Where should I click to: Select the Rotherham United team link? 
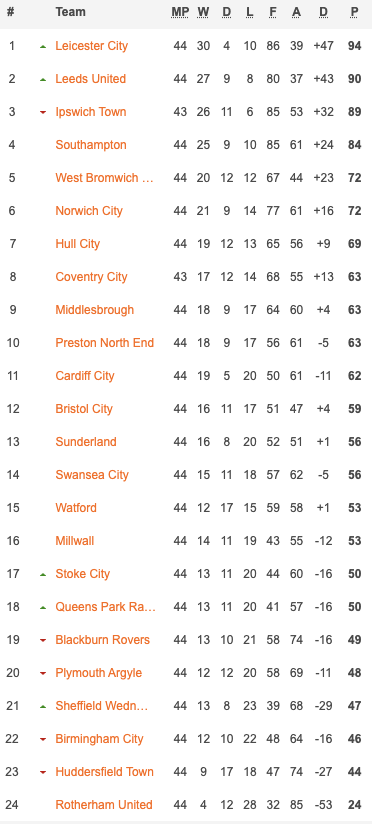tap(104, 805)
